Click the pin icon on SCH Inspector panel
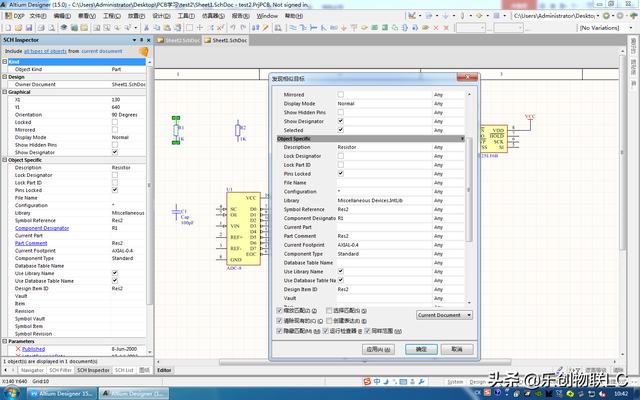The image size is (640, 400). point(141,40)
